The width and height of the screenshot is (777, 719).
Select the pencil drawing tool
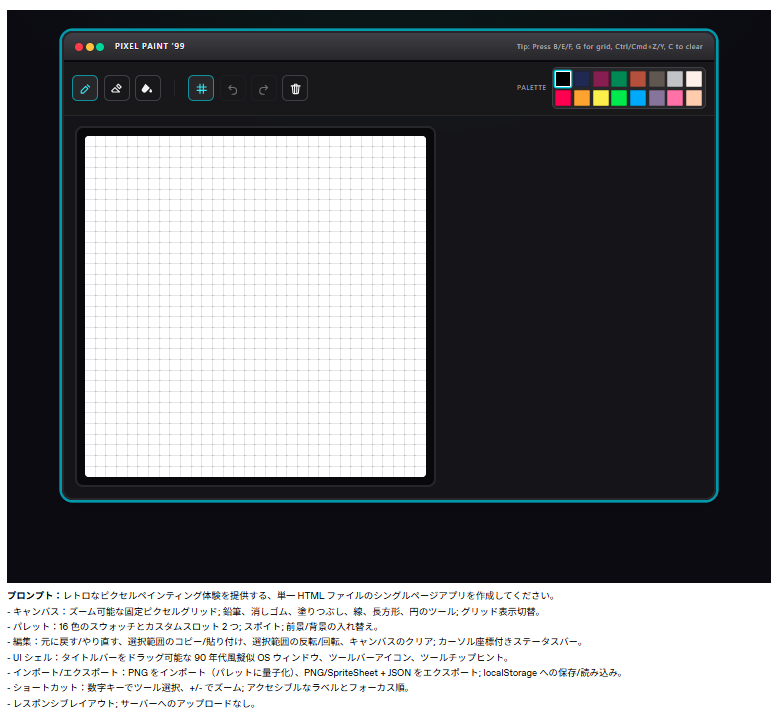coord(85,88)
